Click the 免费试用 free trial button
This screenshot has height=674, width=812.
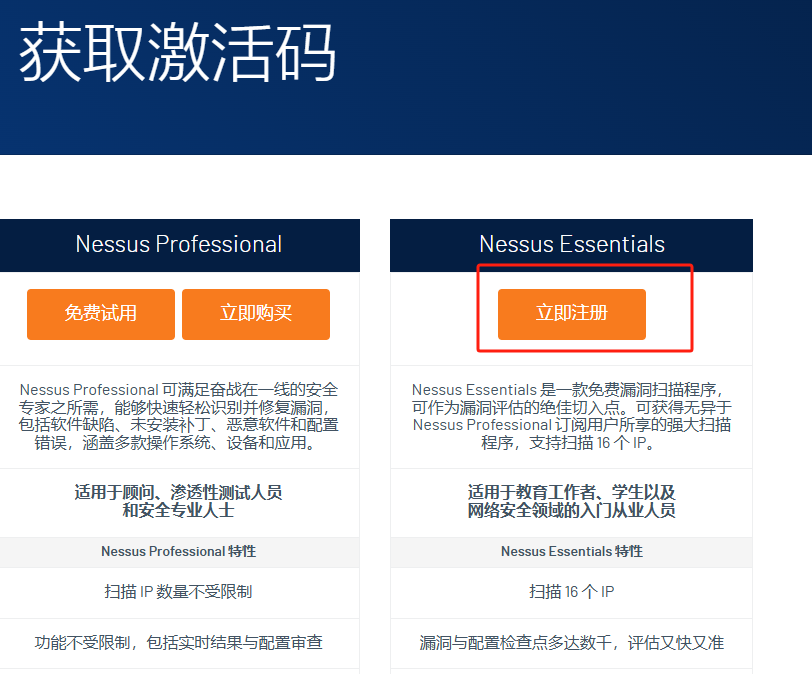[x=101, y=314]
